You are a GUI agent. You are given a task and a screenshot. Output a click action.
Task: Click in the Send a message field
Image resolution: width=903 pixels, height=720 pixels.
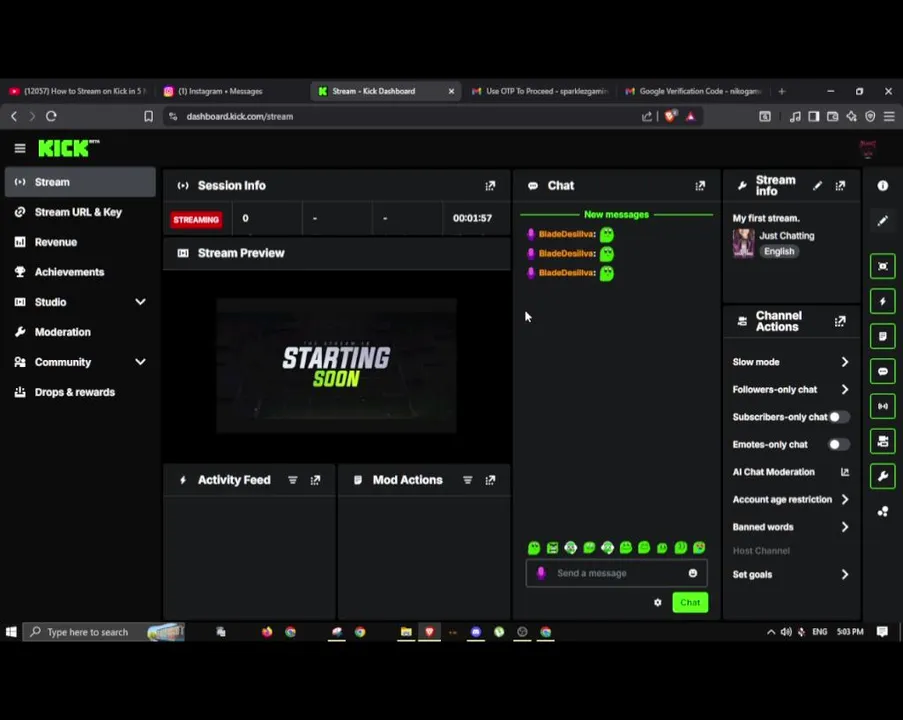(x=616, y=573)
